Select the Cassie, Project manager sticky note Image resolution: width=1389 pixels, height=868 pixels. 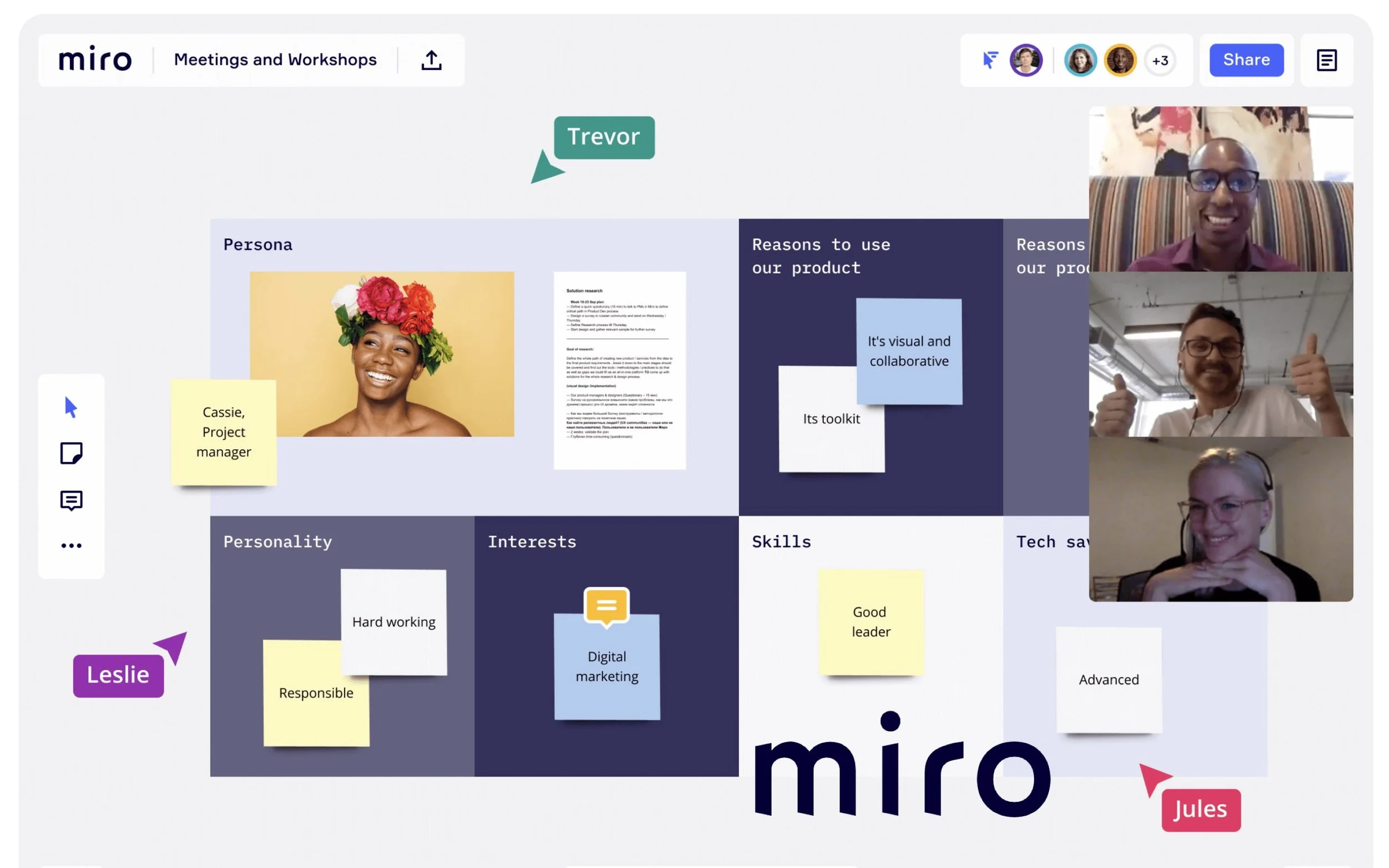[223, 432]
